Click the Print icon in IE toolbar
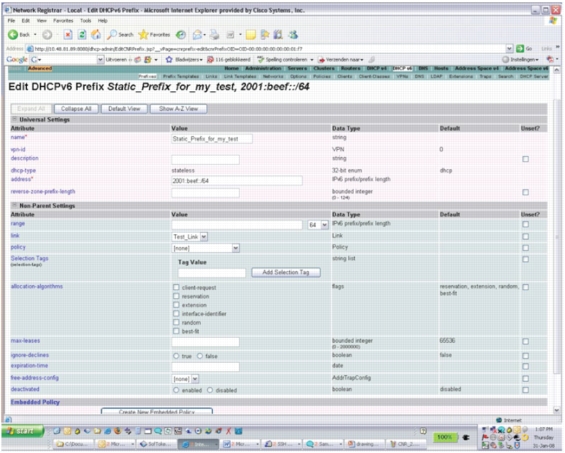 [x=215, y=35]
